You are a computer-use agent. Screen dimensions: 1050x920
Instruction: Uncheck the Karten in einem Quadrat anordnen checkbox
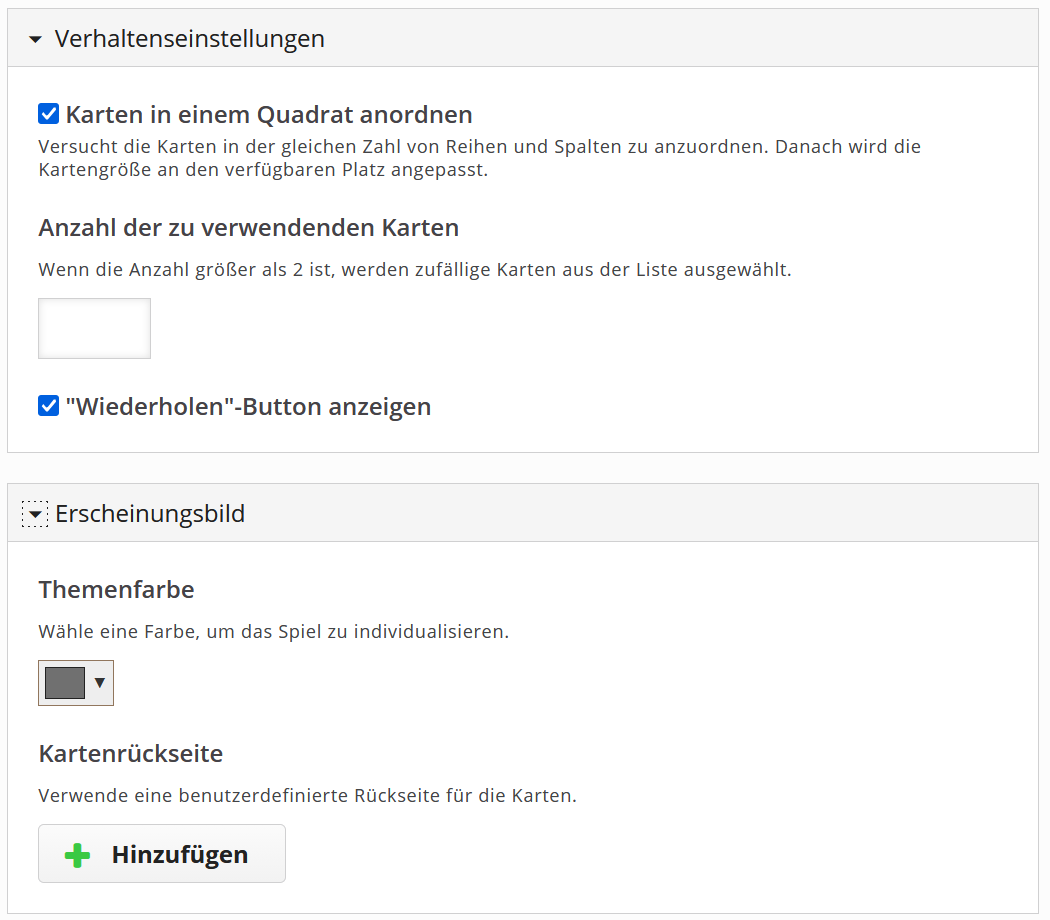click(x=49, y=114)
